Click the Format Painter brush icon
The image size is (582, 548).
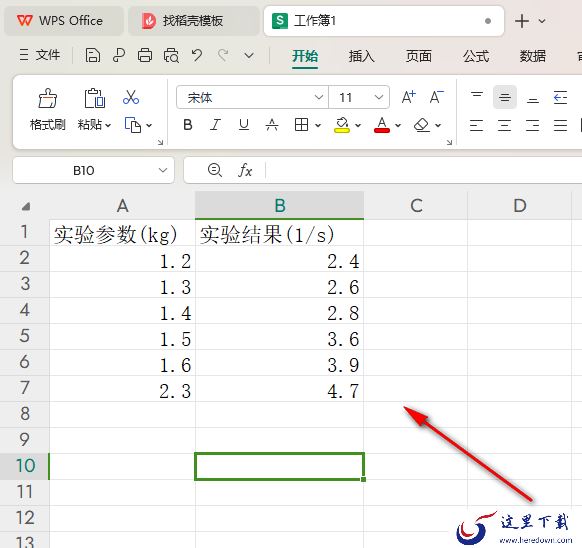pos(48,98)
